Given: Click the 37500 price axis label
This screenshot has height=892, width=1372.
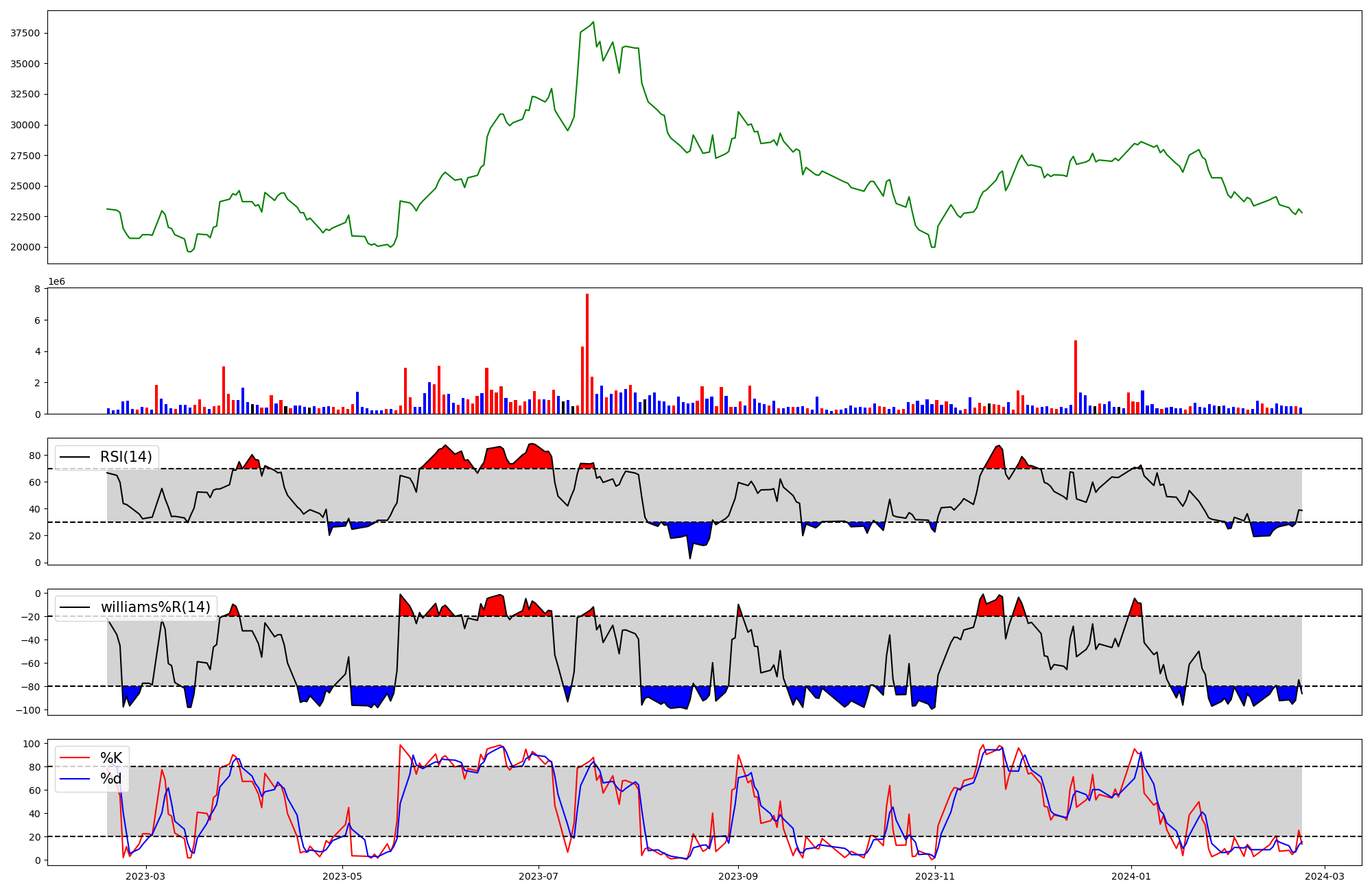Looking at the screenshot, I should [25, 33].
